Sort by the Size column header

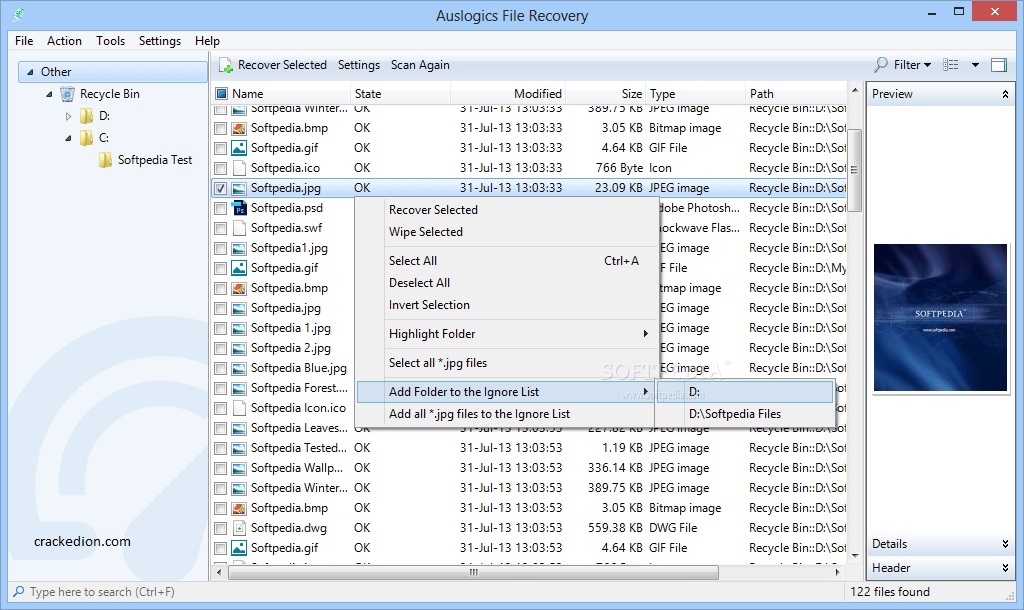[x=605, y=94]
